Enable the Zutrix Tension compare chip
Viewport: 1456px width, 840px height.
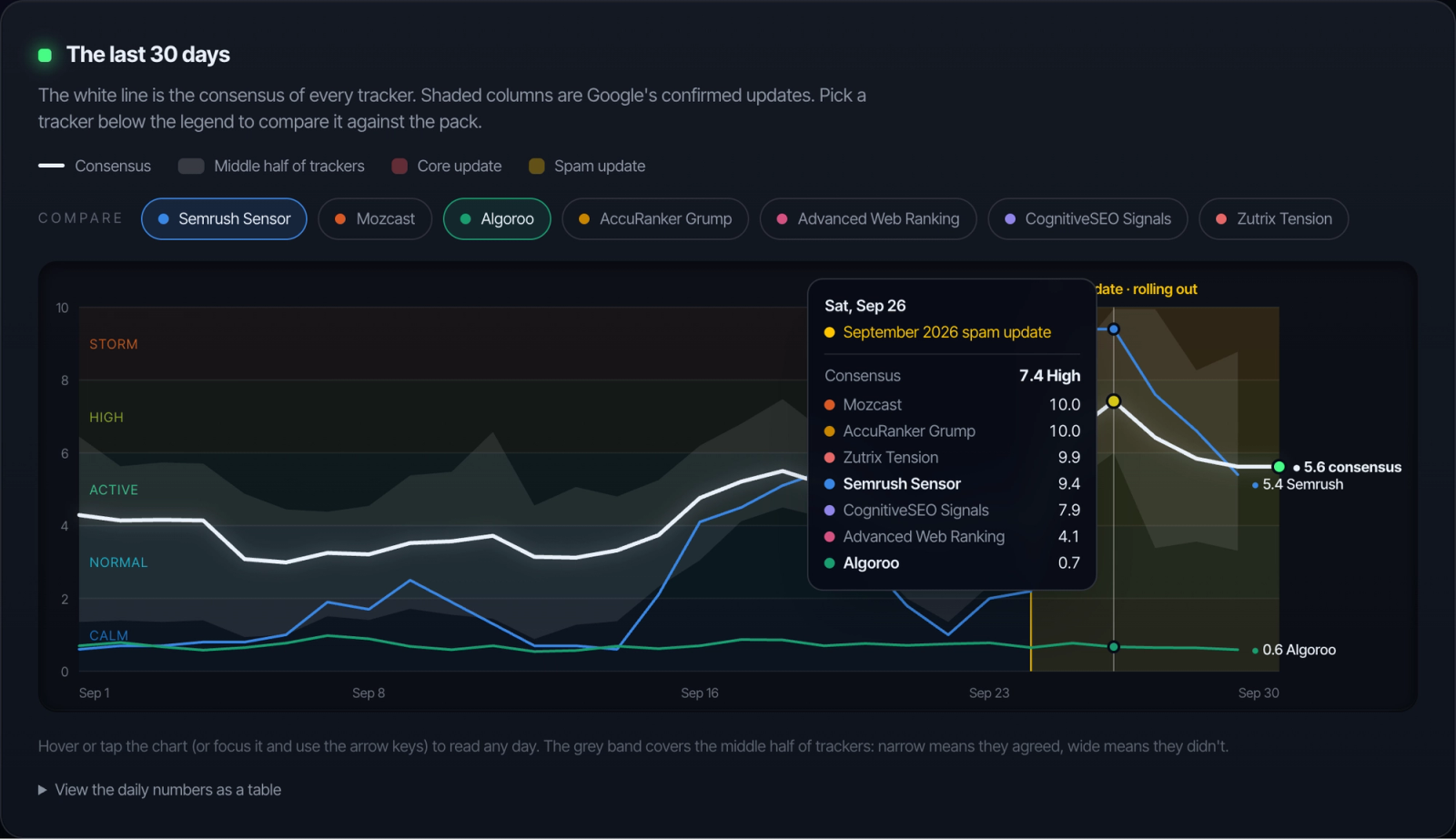click(x=1274, y=219)
